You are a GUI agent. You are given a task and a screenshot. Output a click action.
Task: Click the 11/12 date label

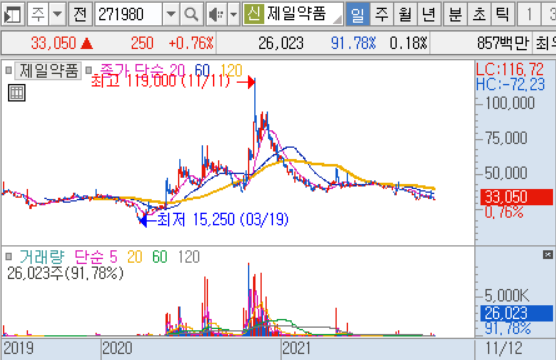pyautogui.click(x=504, y=348)
